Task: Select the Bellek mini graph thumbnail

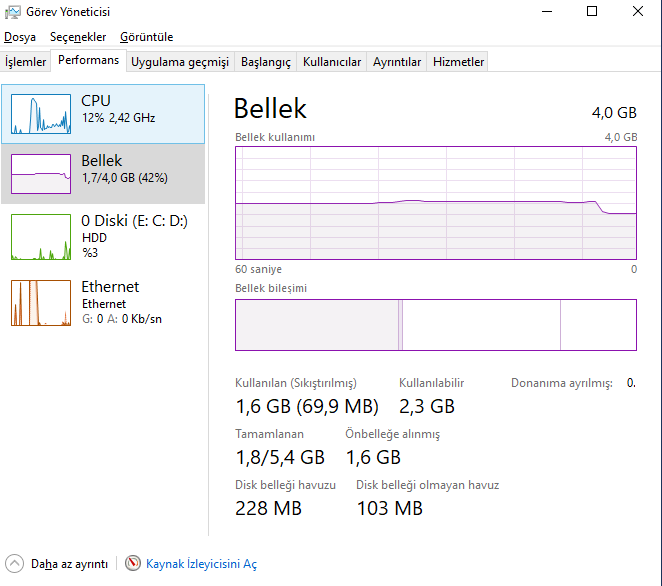Action: coord(42,173)
